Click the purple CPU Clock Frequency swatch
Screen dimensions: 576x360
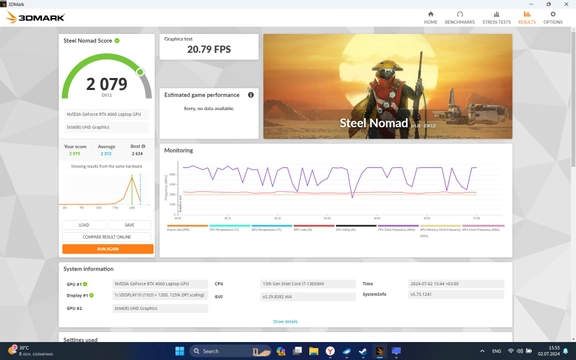point(398,226)
